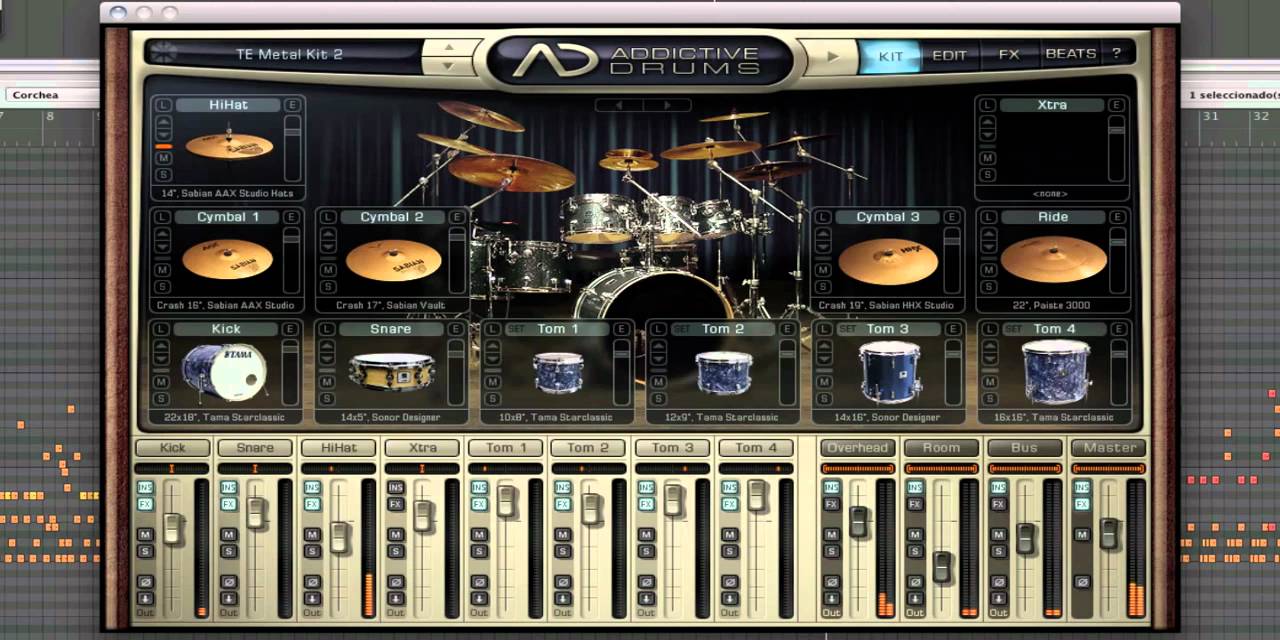Screen dimensions: 1280x640
Task: Toggle FX send on the HiHat channel
Action: point(312,504)
